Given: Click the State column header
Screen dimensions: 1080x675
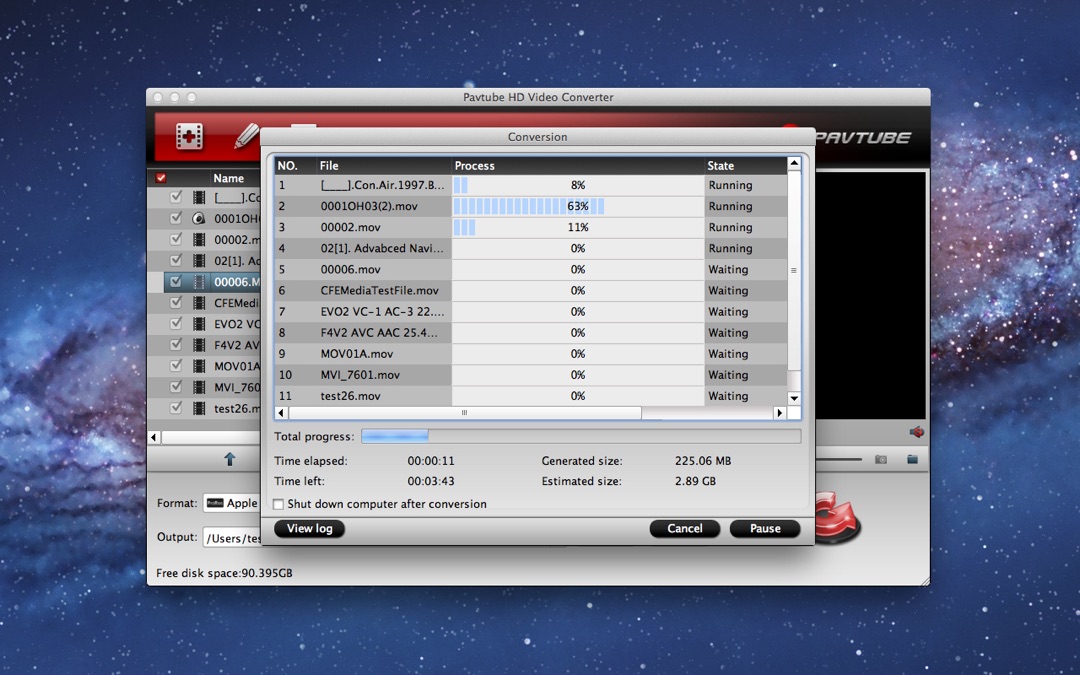Looking at the screenshot, I should (x=745, y=165).
